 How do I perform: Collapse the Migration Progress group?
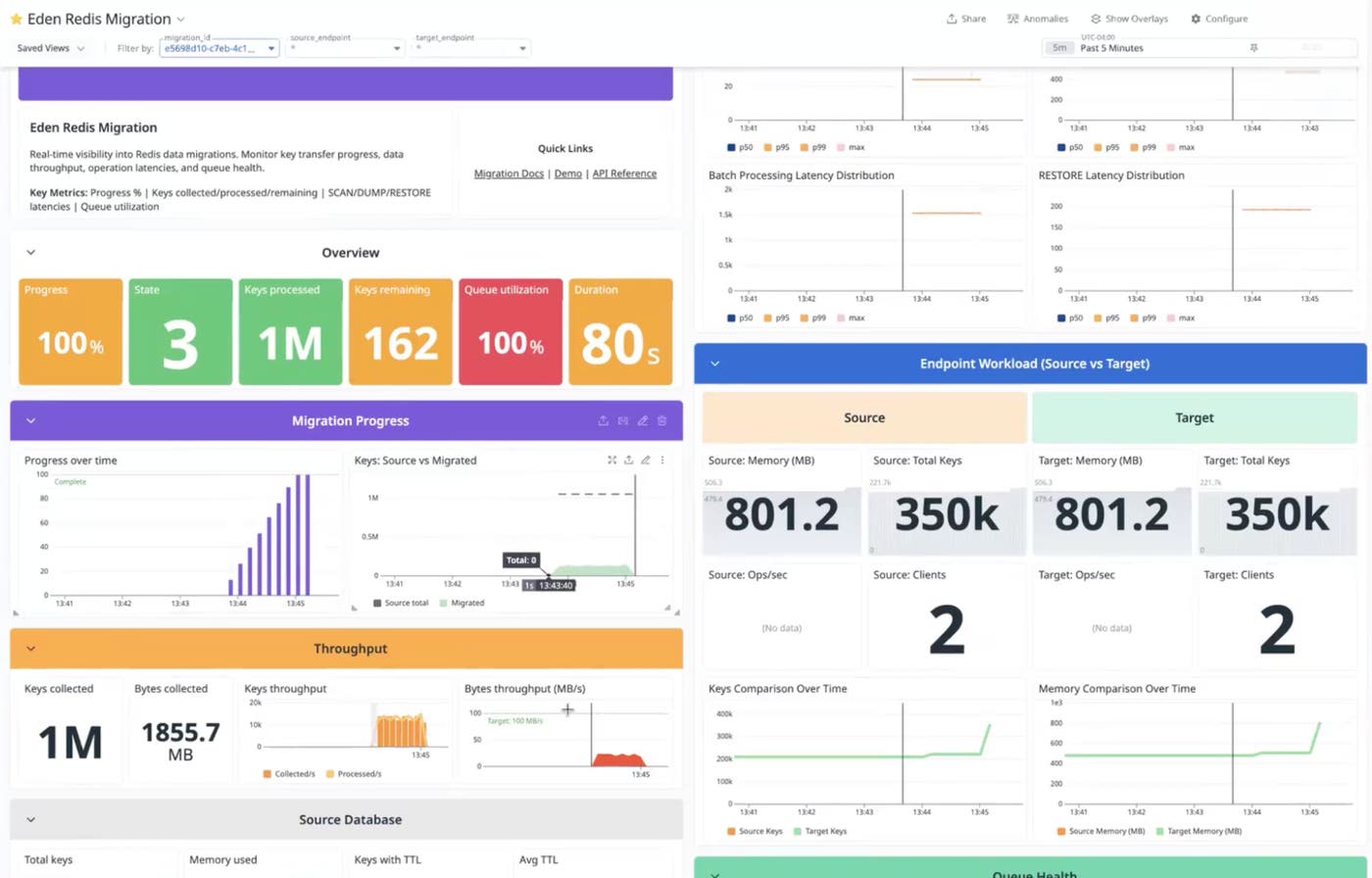point(30,420)
